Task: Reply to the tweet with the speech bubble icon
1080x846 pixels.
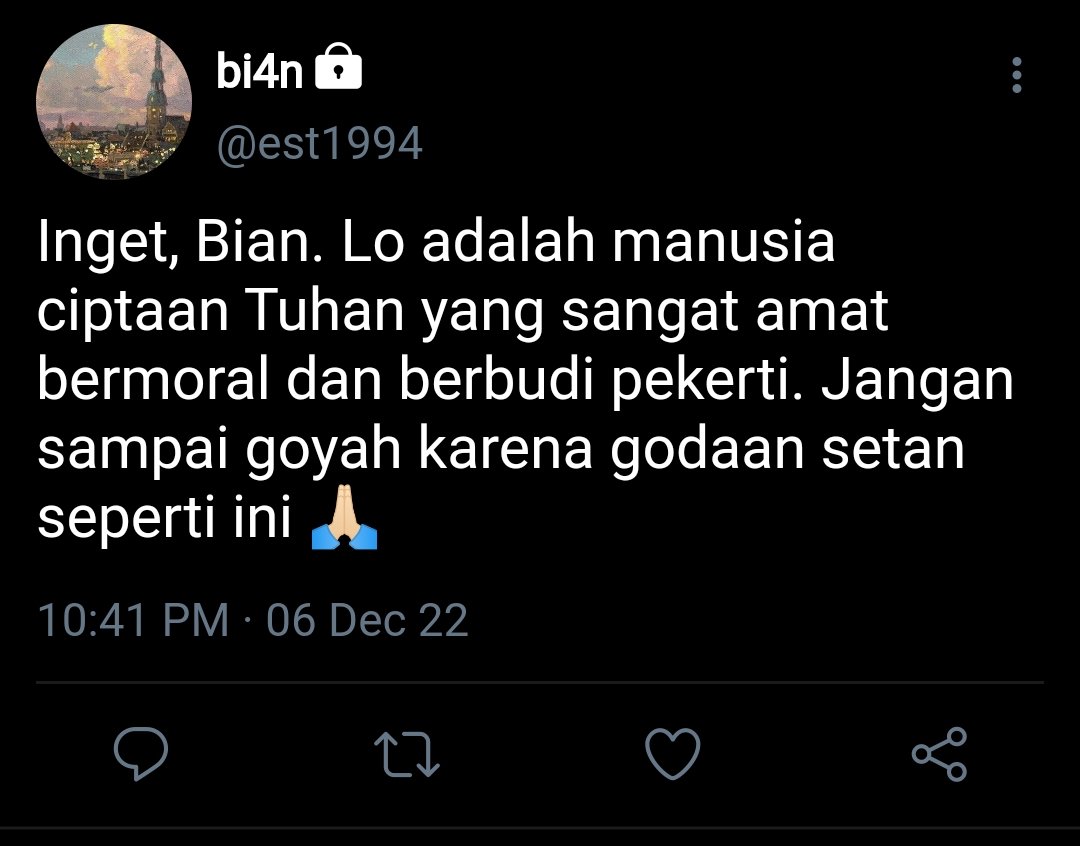Action: point(141,753)
